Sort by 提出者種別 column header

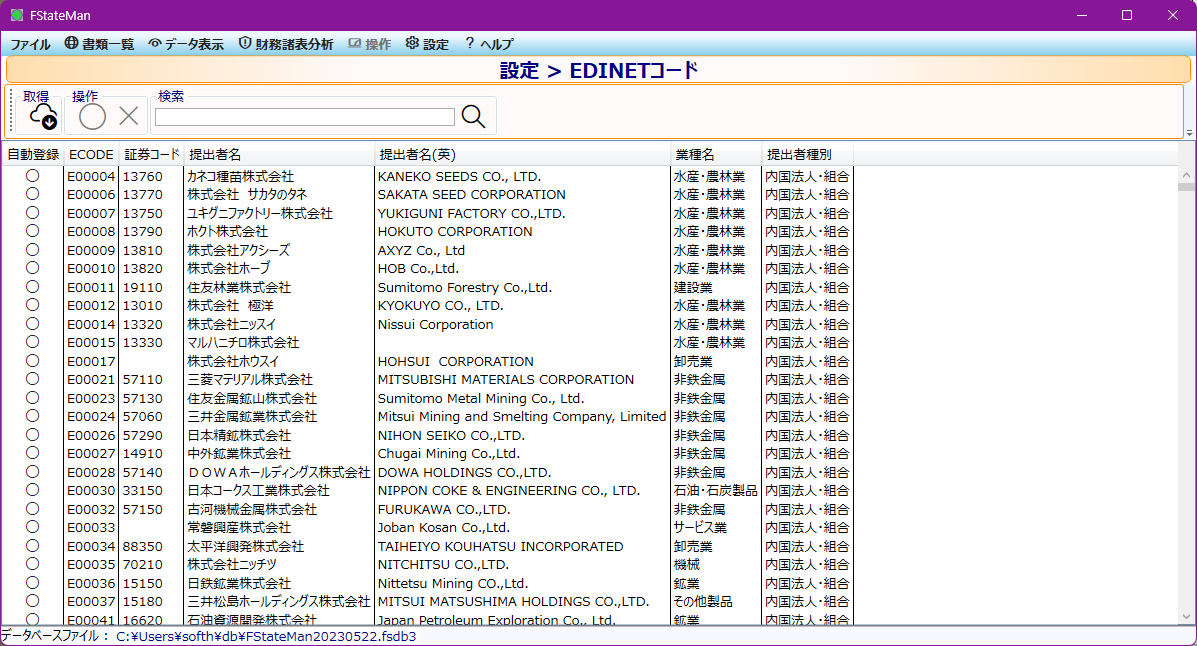click(808, 154)
